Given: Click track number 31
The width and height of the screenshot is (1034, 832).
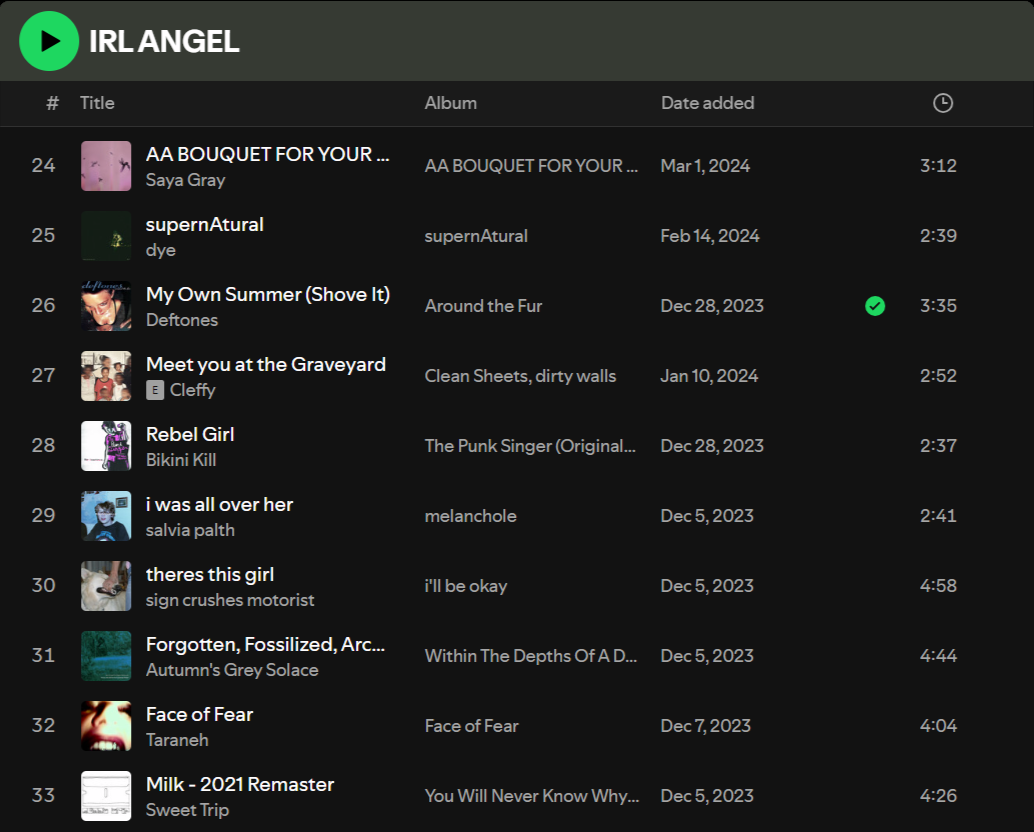Looking at the screenshot, I should click(44, 655).
